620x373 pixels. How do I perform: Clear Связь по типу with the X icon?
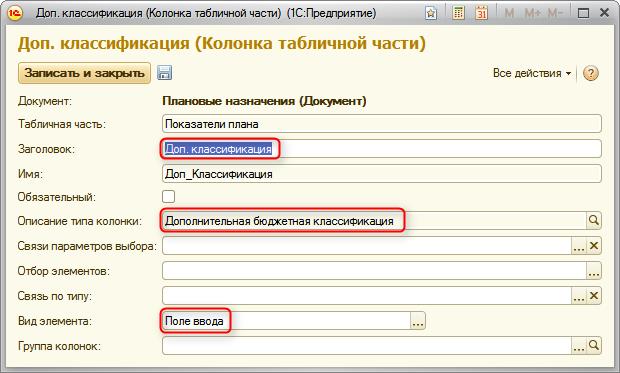(594, 296)
